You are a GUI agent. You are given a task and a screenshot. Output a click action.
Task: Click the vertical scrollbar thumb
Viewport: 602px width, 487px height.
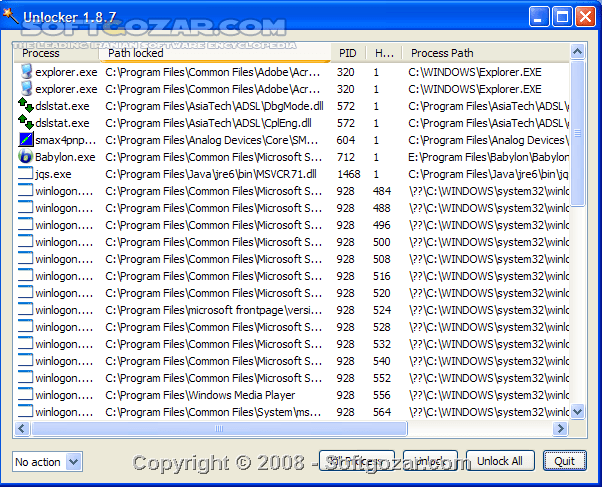click(578, 133)
